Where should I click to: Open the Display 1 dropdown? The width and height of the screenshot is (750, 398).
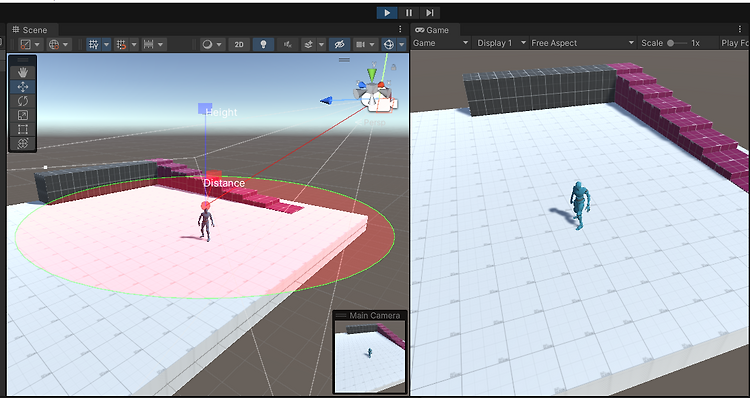tap(501, 43)
